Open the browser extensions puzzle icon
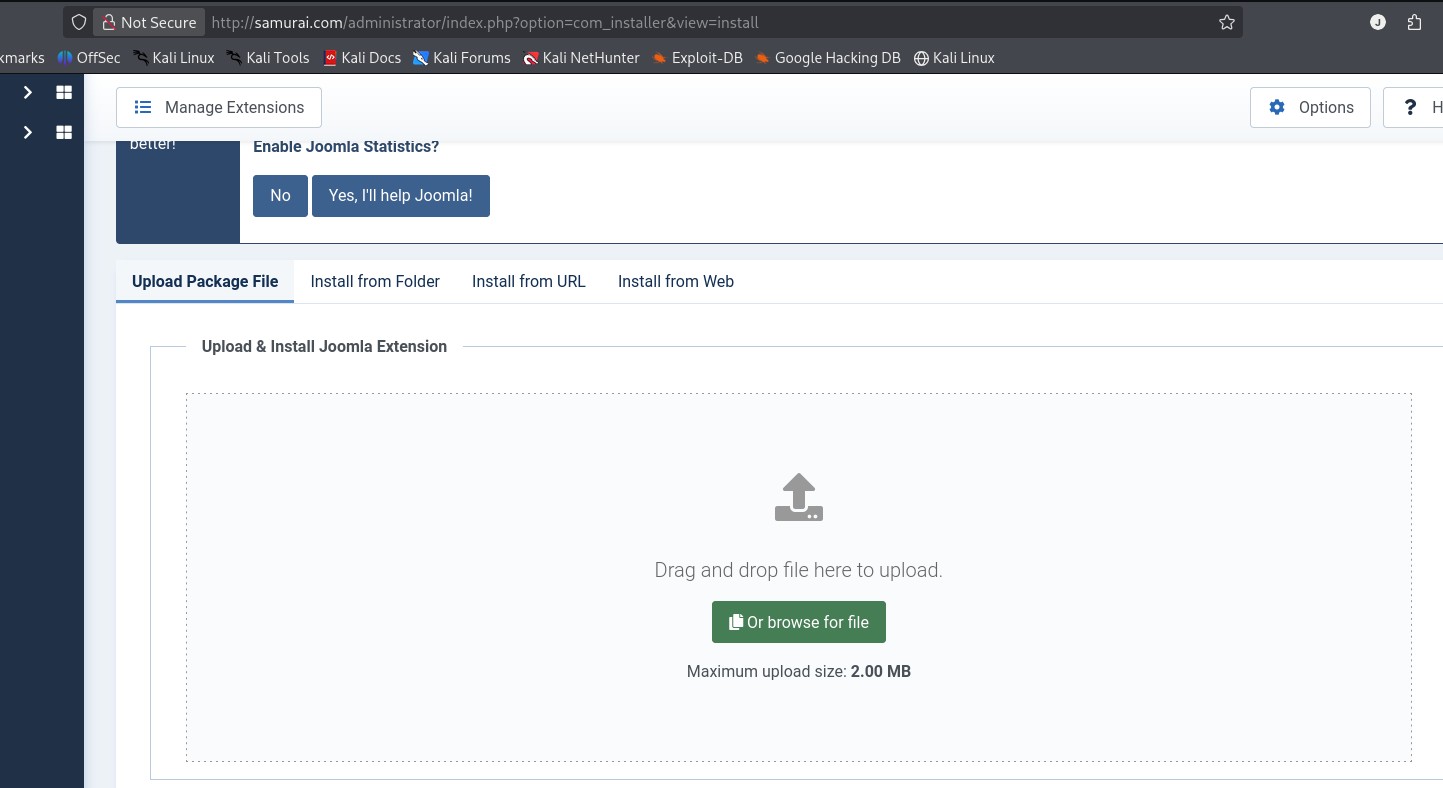This screenshot has width=1443, height=788. coord(1414,22)
